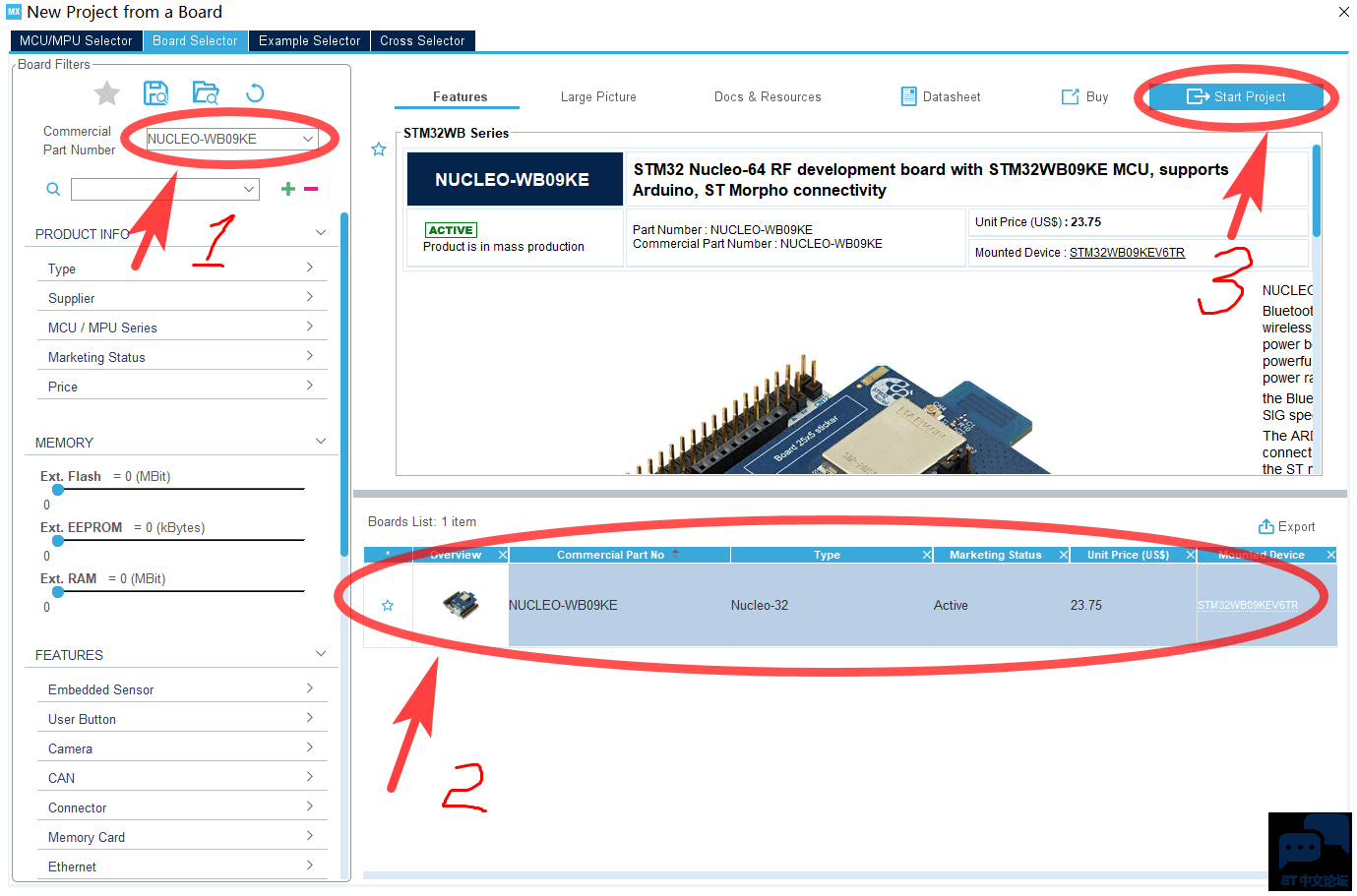Click the Ext. Flash slider handle

coord(58,489)
